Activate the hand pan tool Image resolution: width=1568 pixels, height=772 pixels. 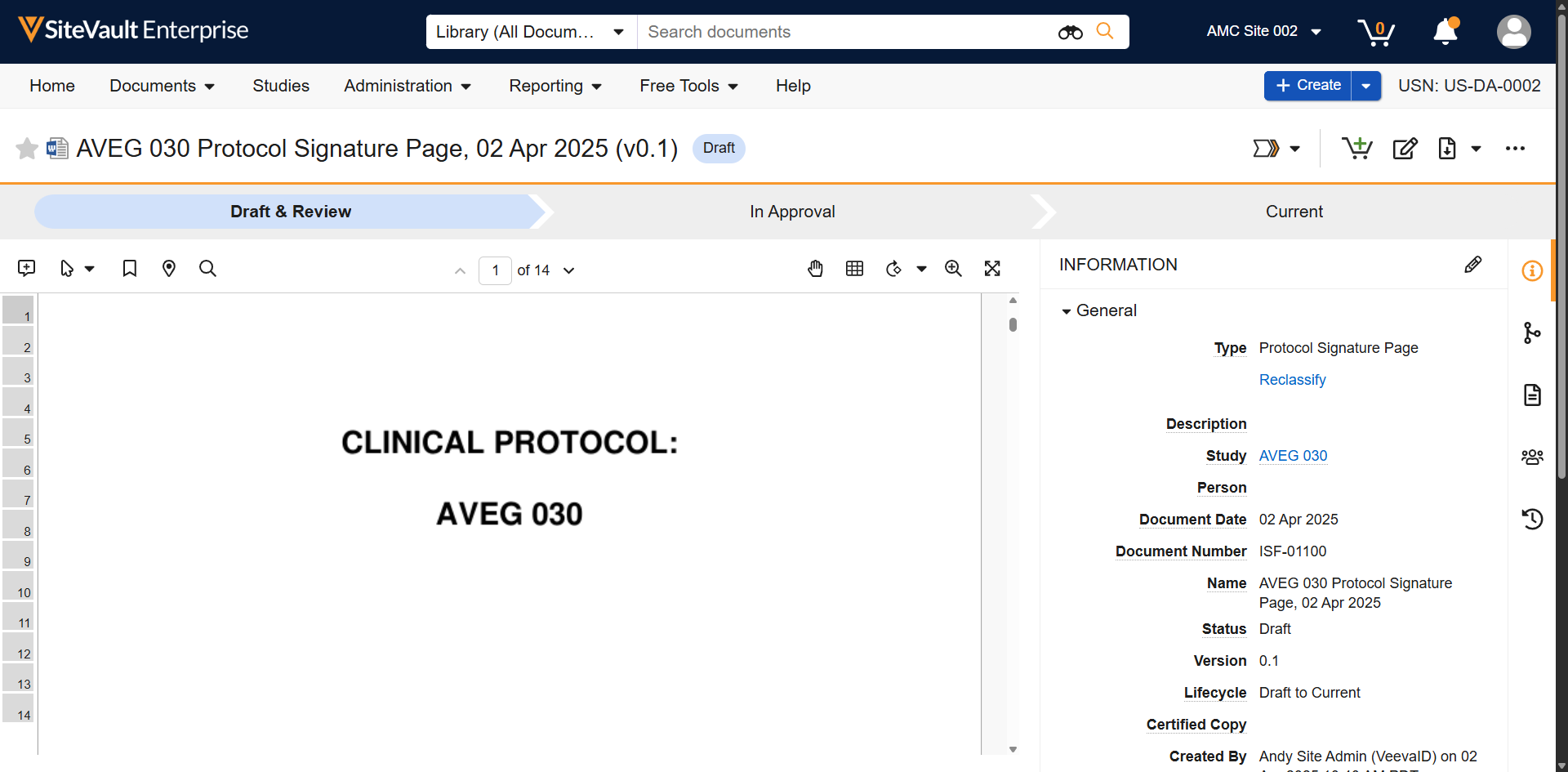tap(815, 269)
